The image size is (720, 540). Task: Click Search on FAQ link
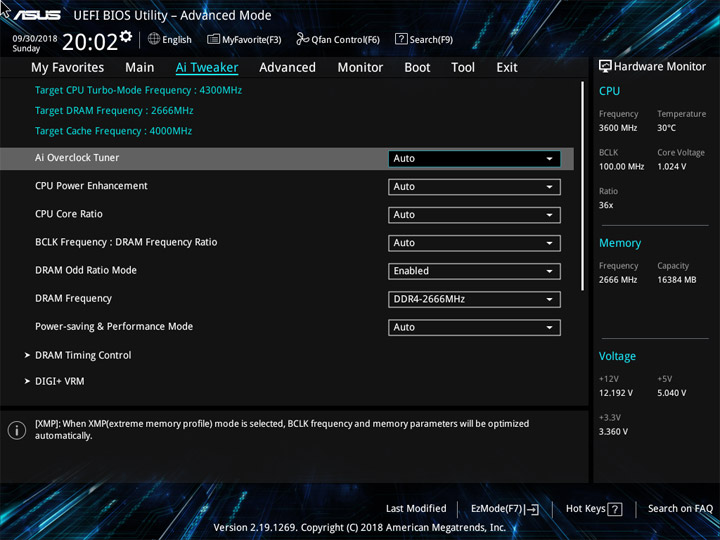(x=680, y=508)
